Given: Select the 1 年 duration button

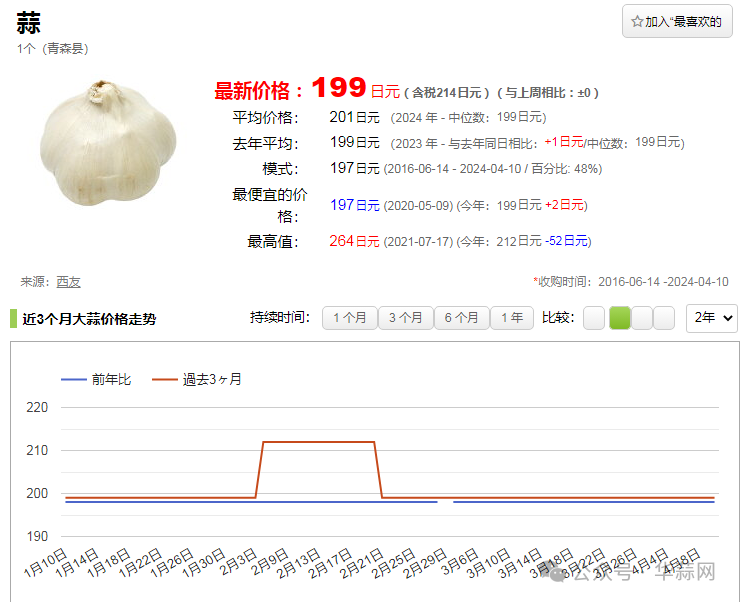Looking at the screenshot, I should pyautogui.click(x=512, y=318).
